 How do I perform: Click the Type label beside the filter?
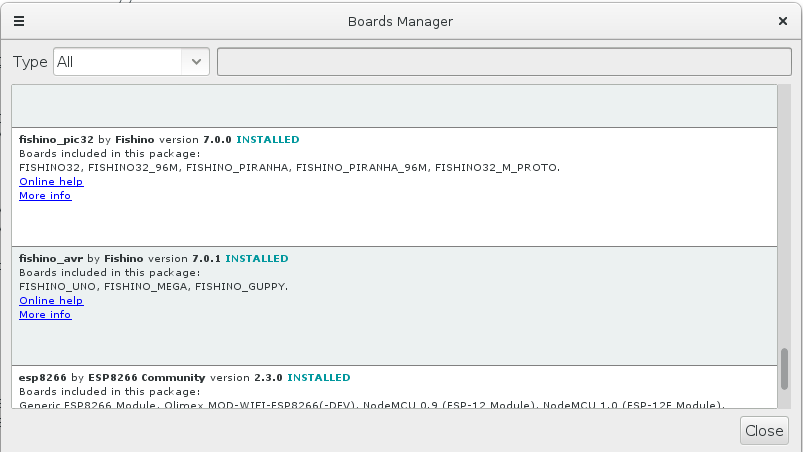coord(30,62)
